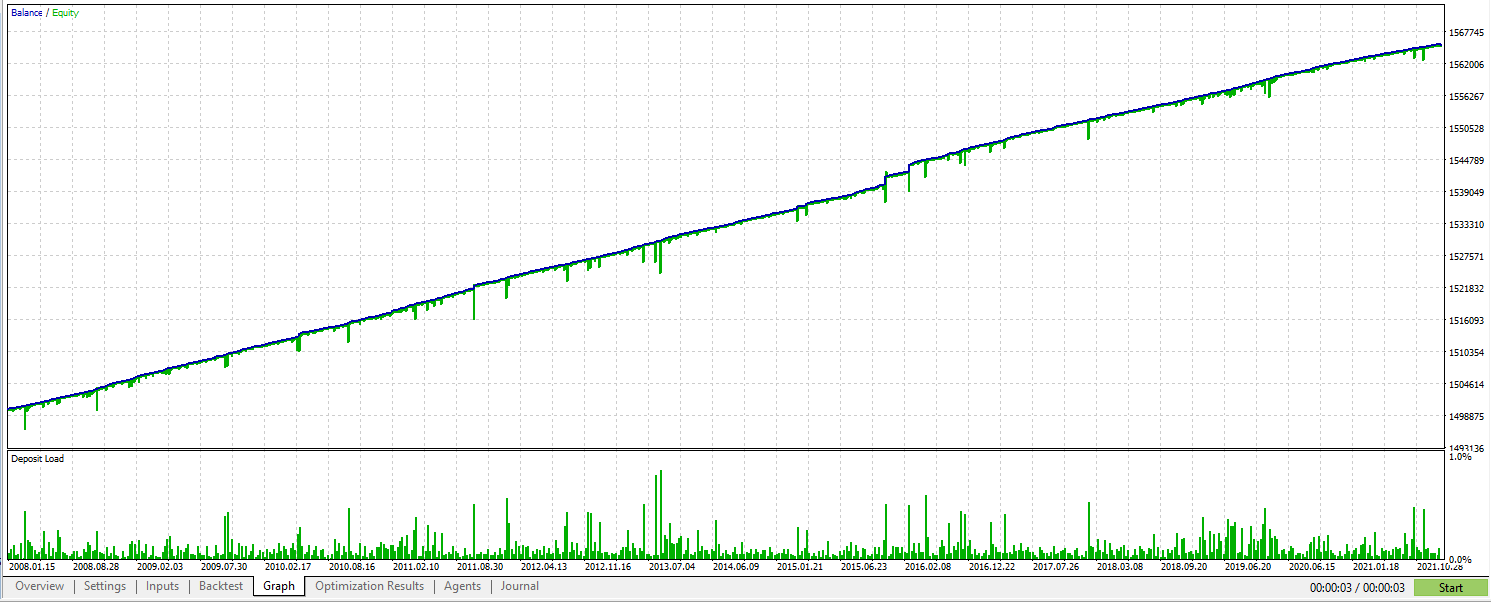View the Journal tab
This screenshot has height=603, width=1491.
point(520,587)
